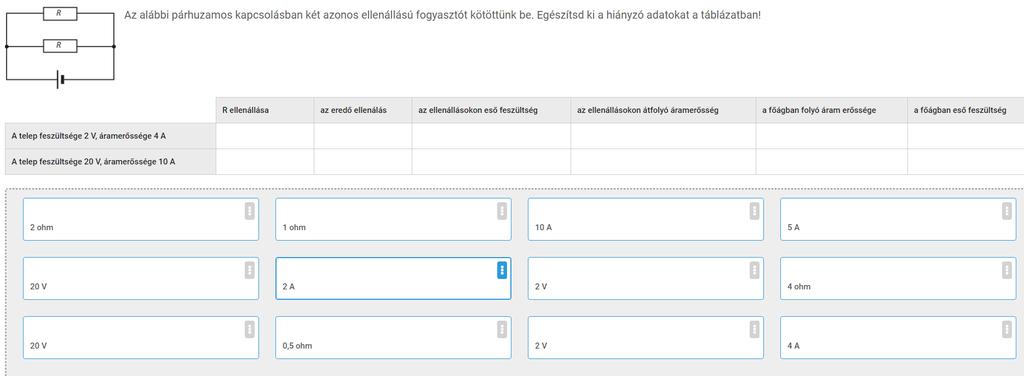Click 'az ellenállásokon átfolyó áramerősség' column header
The width and height of the screenshot is (1024, 376).
click(664, 110)
